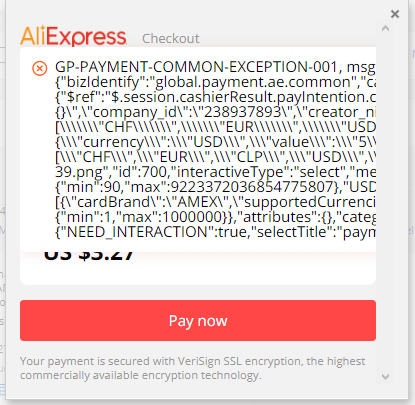Viewport: 415px width, 405px height.
Task: Click the Checkout heading text
Action: click(171, 39)
